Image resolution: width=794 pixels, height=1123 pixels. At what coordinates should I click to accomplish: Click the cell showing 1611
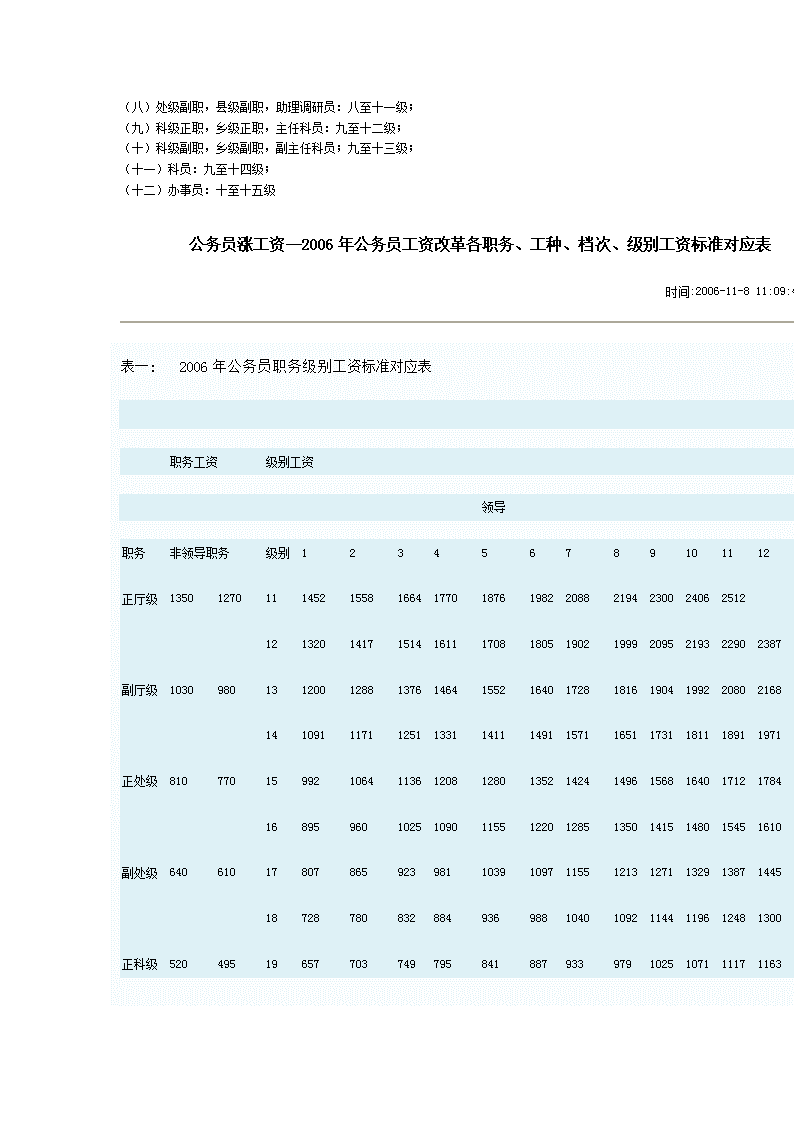(445, 645)
